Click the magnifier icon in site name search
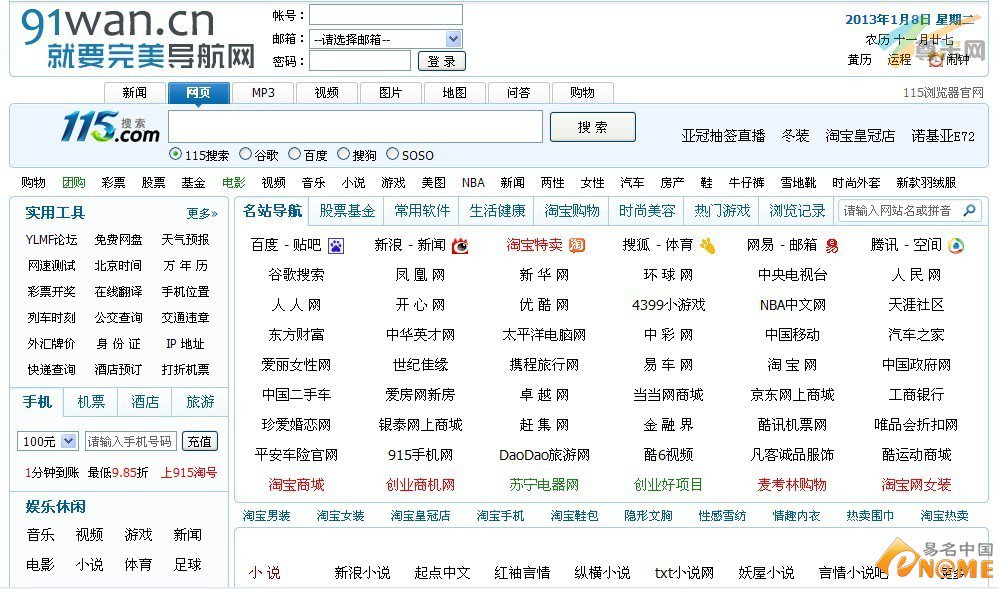 click(969, 210)
